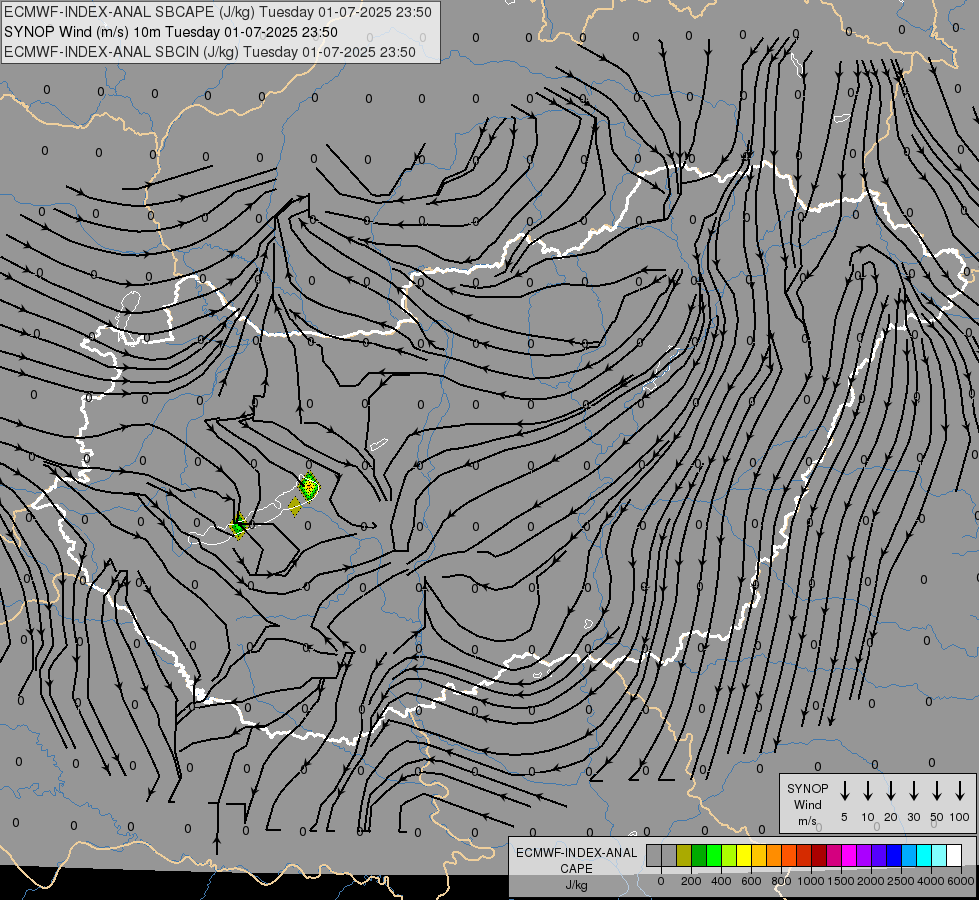
Task: Select the lime yellow-green CAPE legend swatch
Action: (729, 855)
